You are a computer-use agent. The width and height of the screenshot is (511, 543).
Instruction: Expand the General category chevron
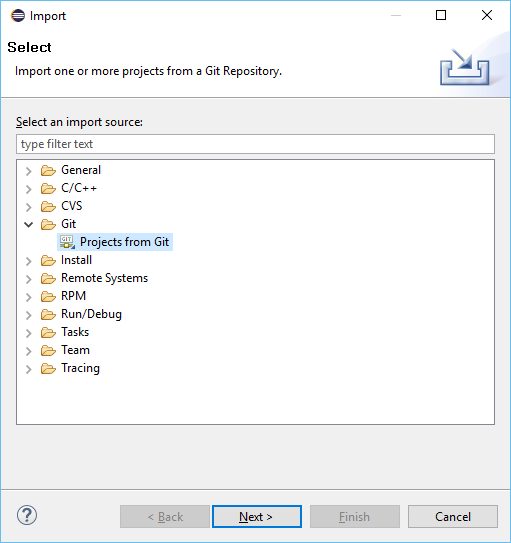28,171
